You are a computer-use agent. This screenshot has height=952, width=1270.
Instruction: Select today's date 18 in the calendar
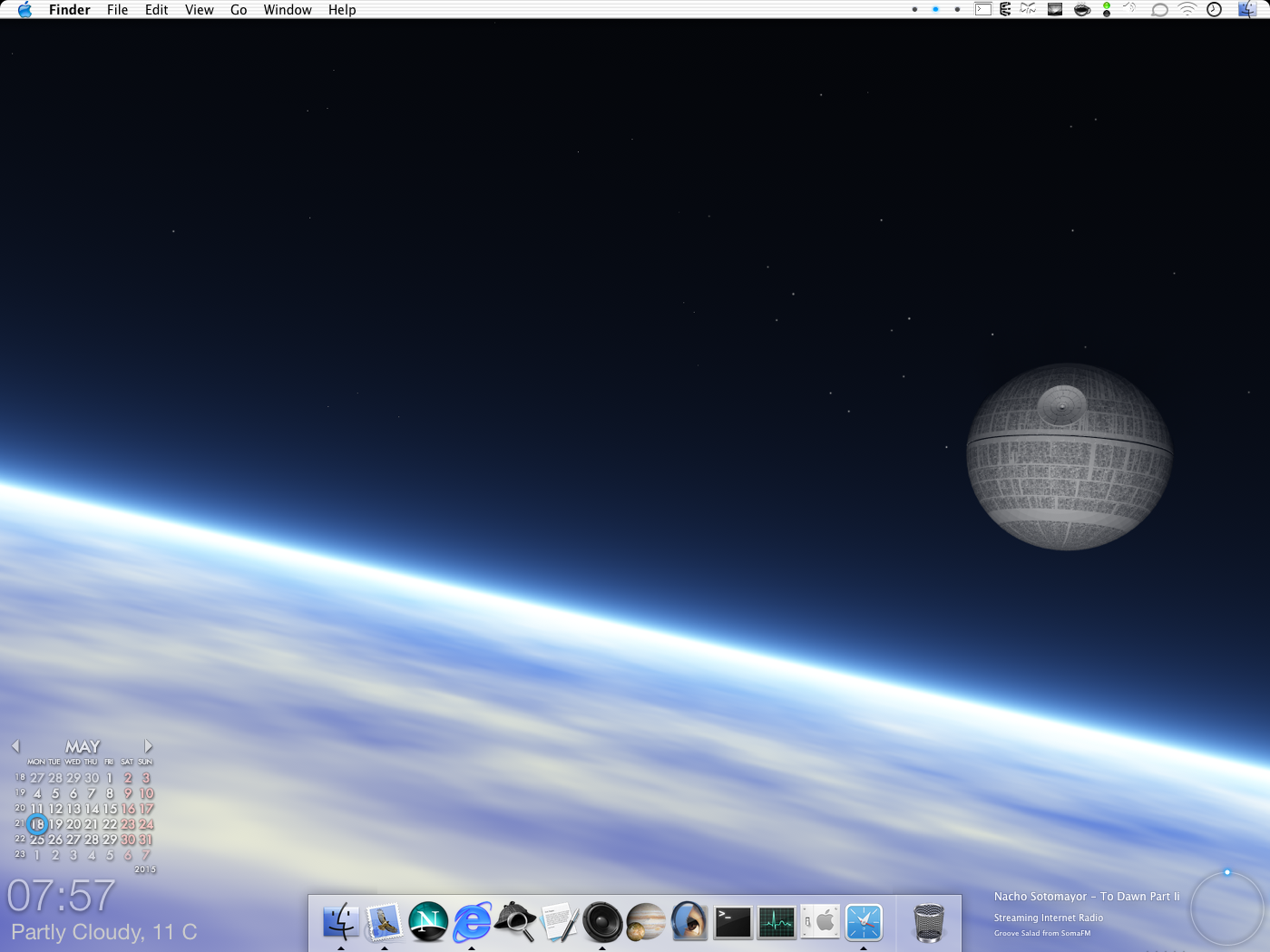[x=37, y=824]
